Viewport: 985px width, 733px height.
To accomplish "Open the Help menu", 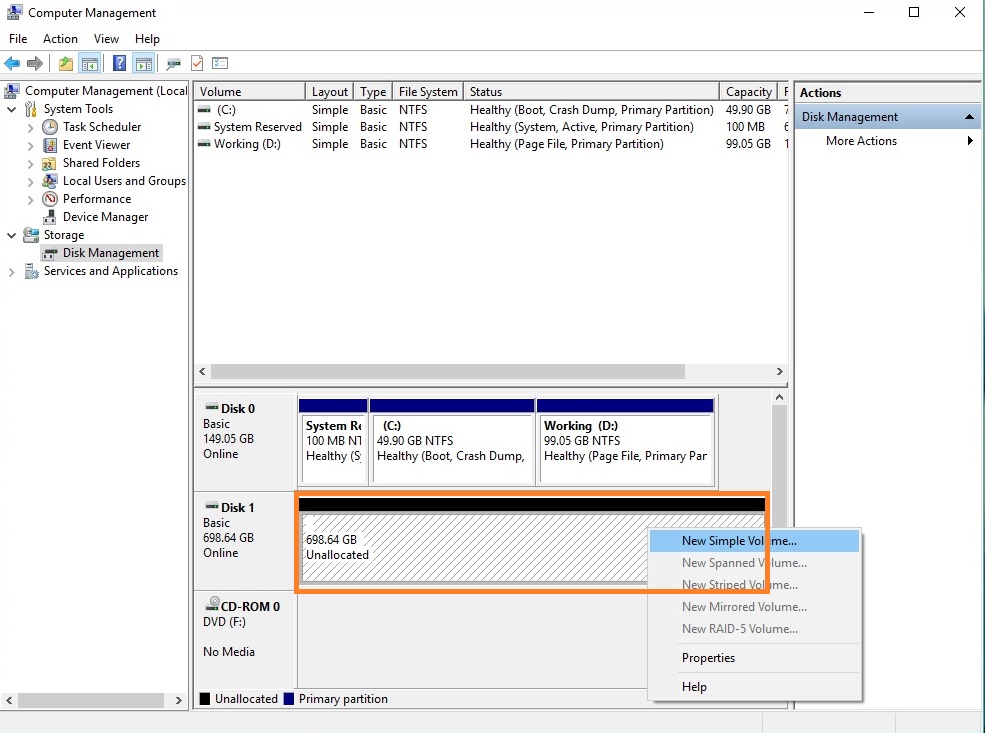I will pyautogui.click(x=147, y=39).
